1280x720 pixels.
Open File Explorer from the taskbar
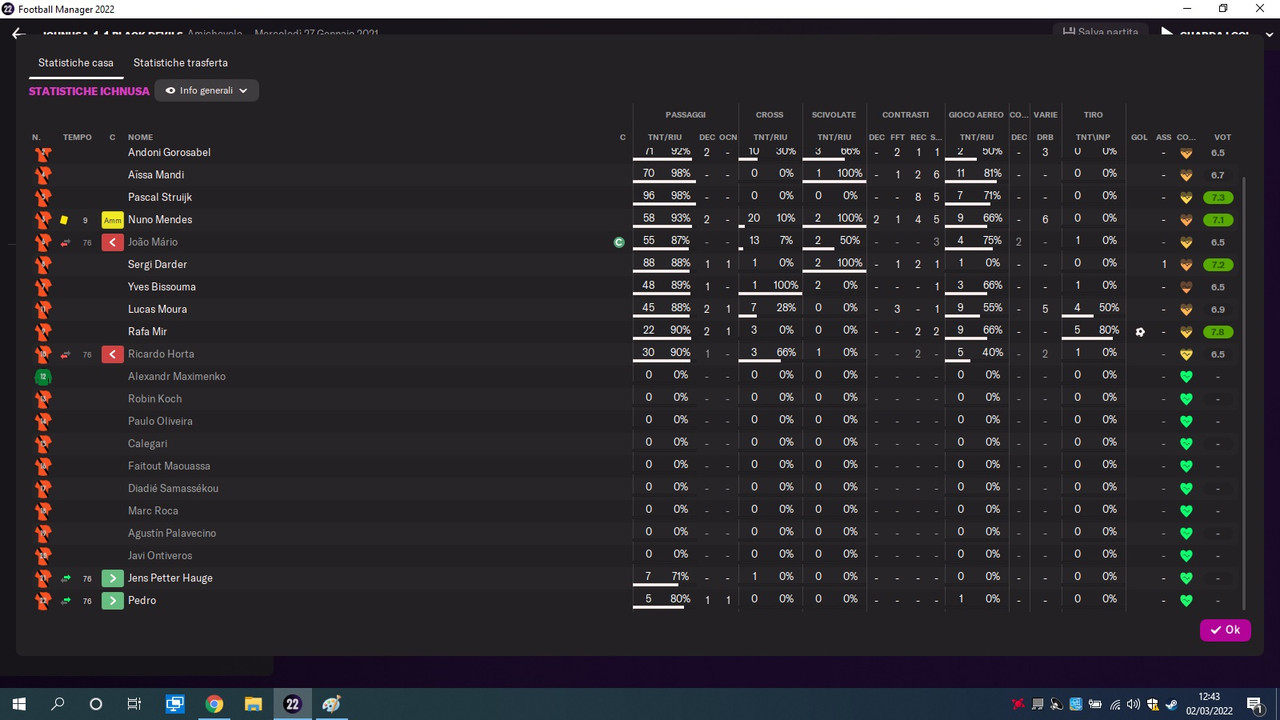253,704
